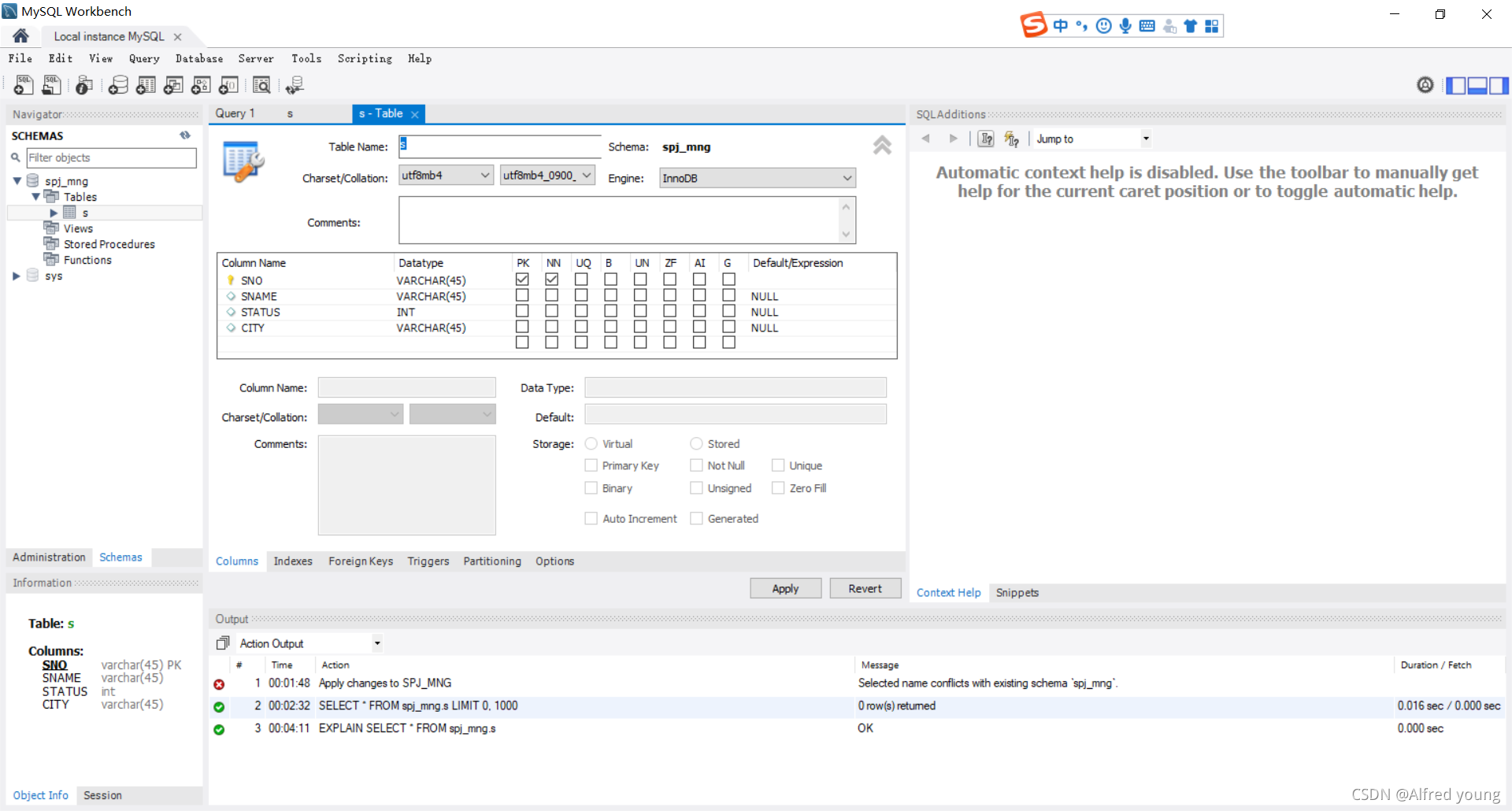
Task: Open Sogou skin shirt icon
Action: click(x=1191, y=26)
